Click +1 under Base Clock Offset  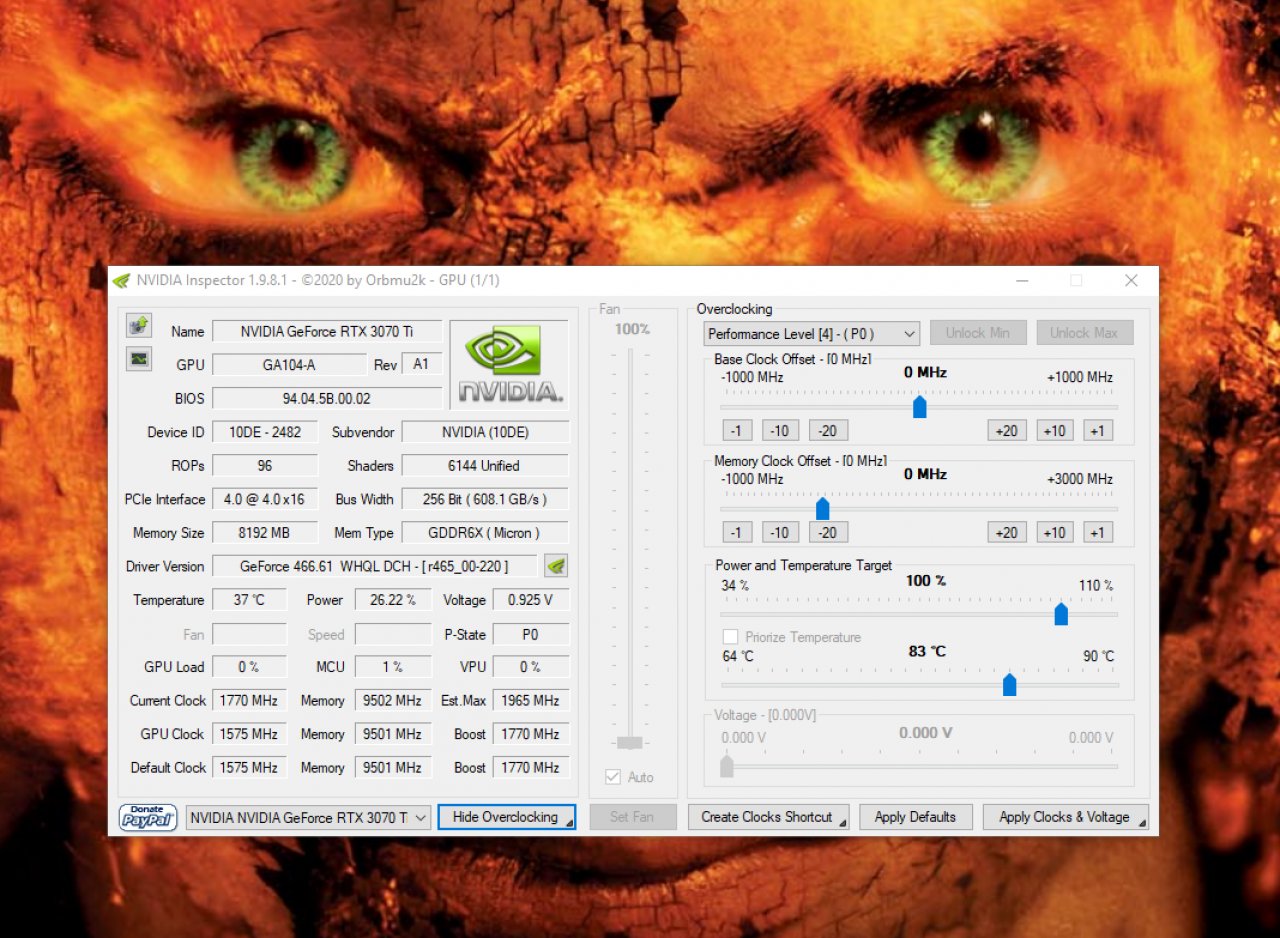point(1098,430)
